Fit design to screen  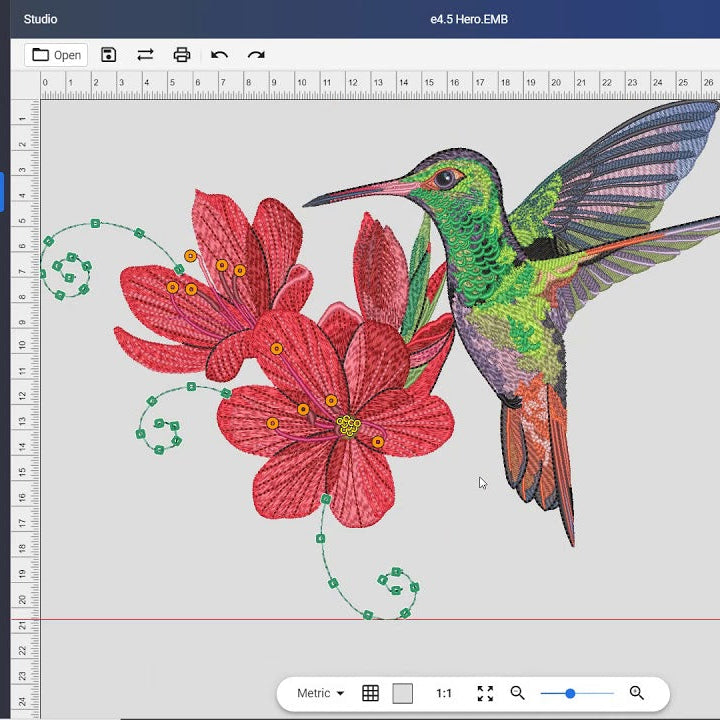485,693
